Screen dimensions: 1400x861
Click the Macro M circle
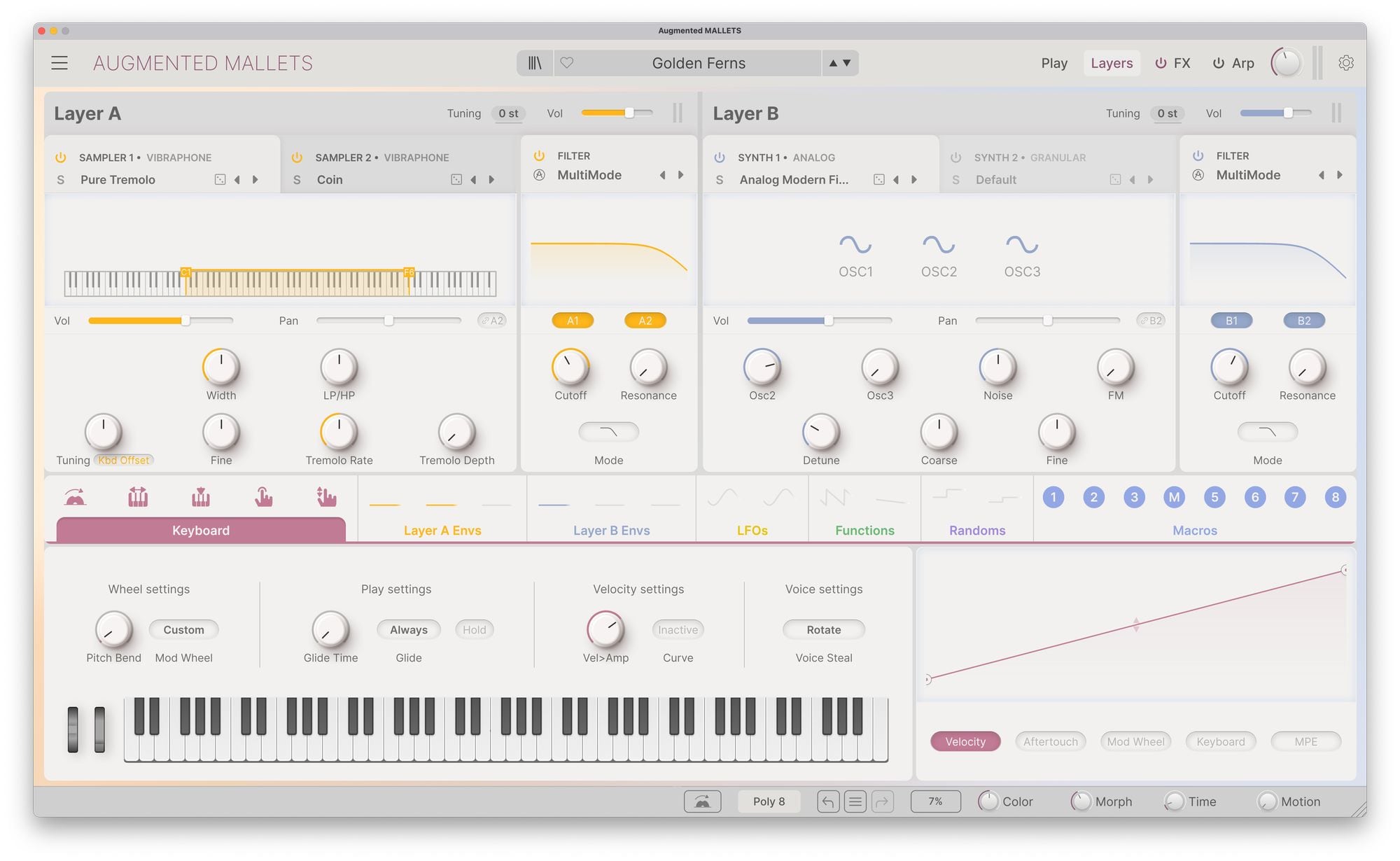pos(1175,497)
